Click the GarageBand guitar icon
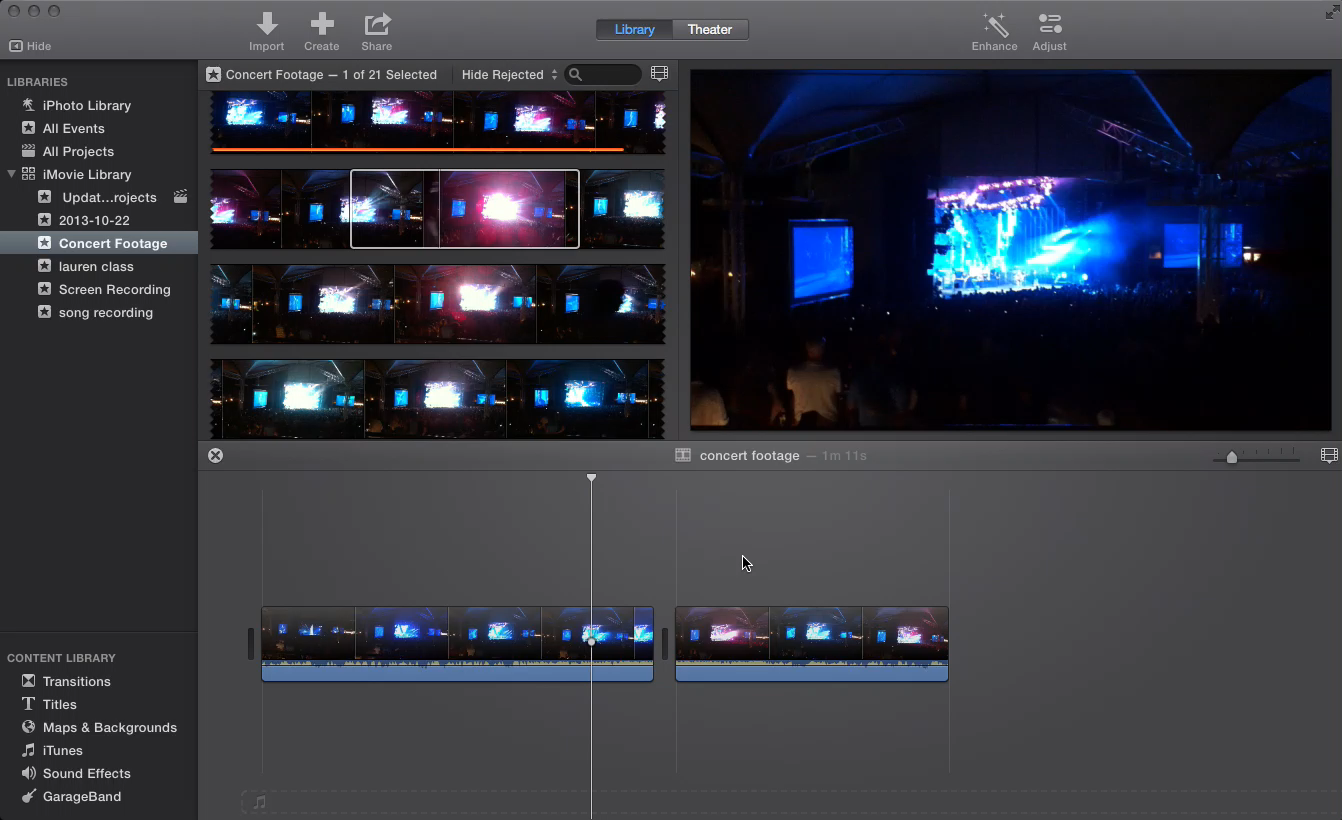Viewport: 1342px width, 820px height. pos(28,796)
